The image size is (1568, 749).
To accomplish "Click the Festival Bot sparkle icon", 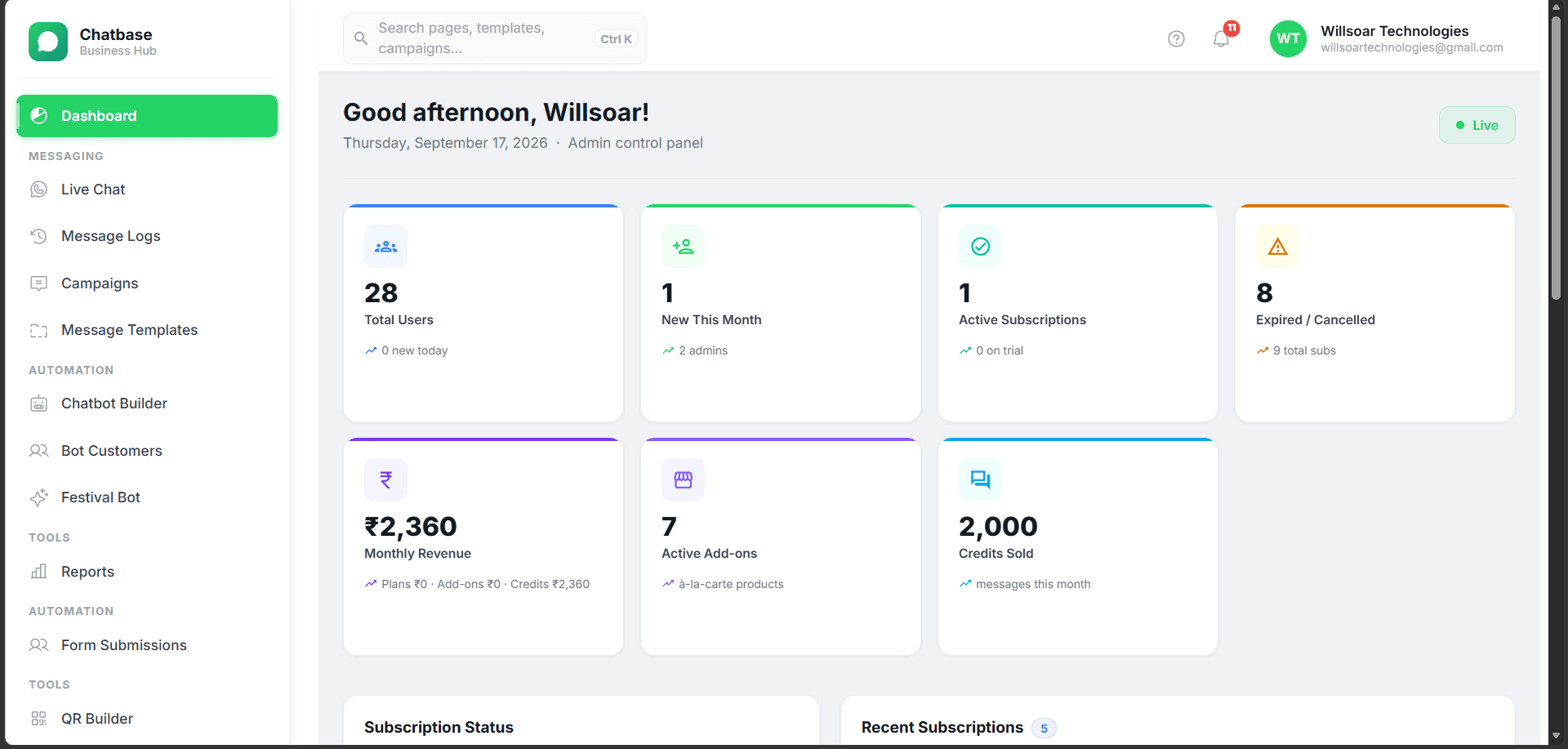I will (x=38, y=497).
